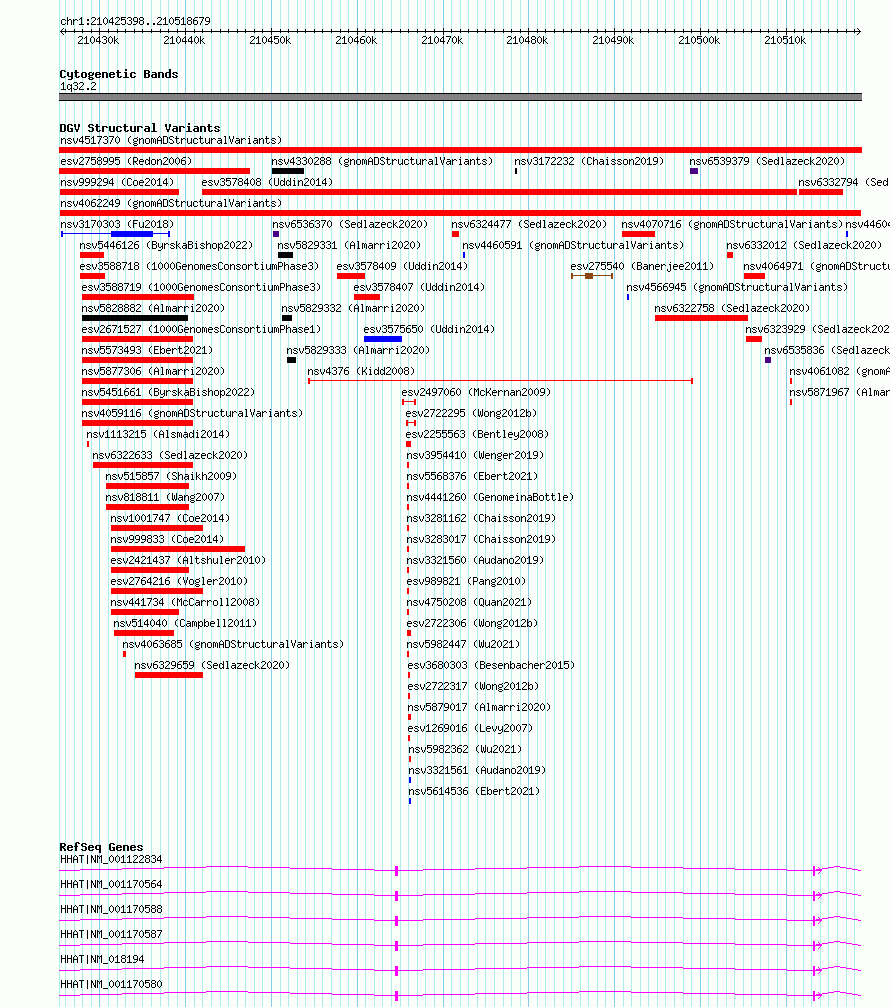
Task: Click the esv2421437 (Altshuler2010) label
Action: coord(188,560)
